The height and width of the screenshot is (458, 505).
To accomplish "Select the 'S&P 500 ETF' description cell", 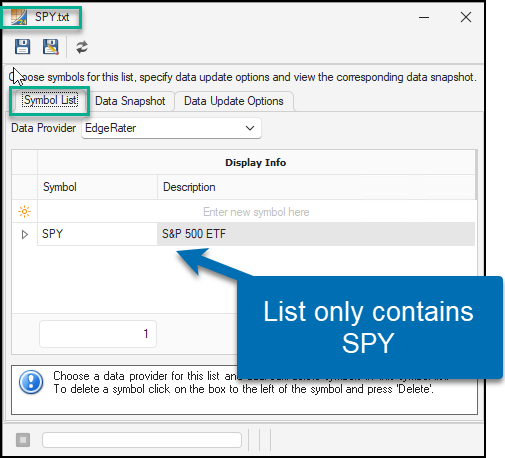I will coord(316,234).
